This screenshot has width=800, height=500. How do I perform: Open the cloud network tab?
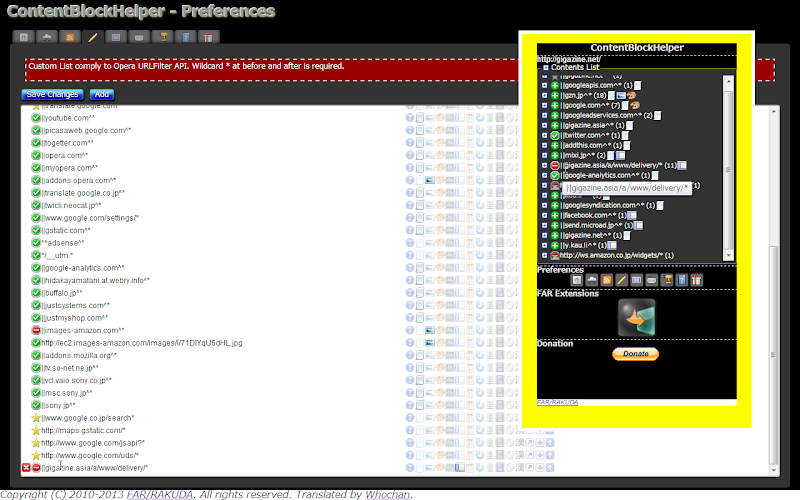pos(46,37)
